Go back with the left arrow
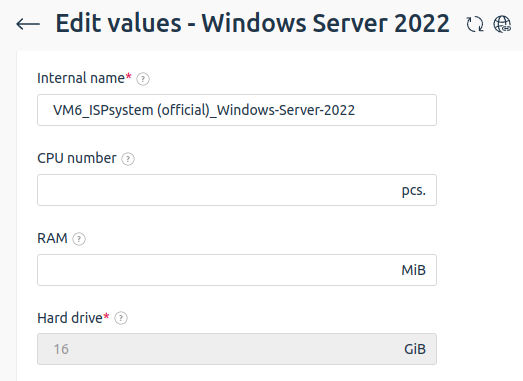 coord(28,24)
